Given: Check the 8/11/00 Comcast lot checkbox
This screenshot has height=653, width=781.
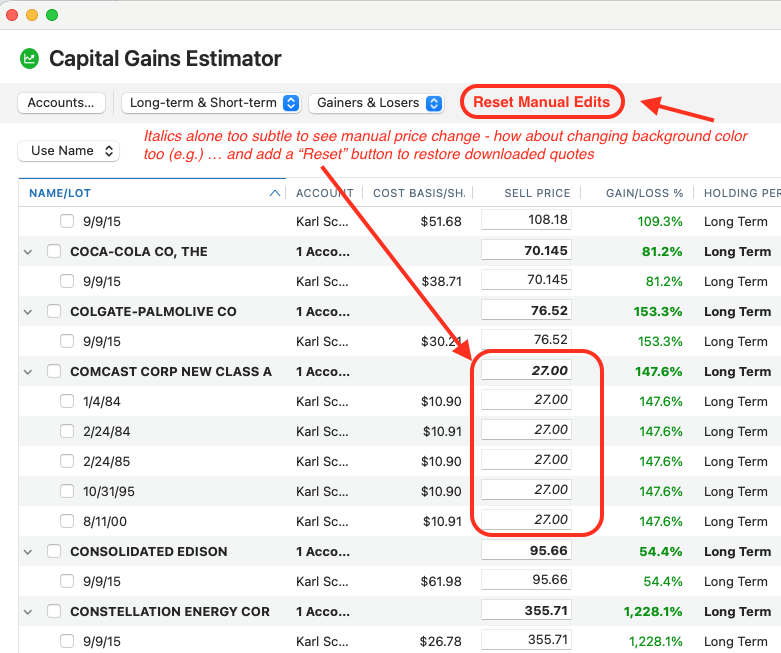Looking at the screenshot, I should click(x=67, y=521).
